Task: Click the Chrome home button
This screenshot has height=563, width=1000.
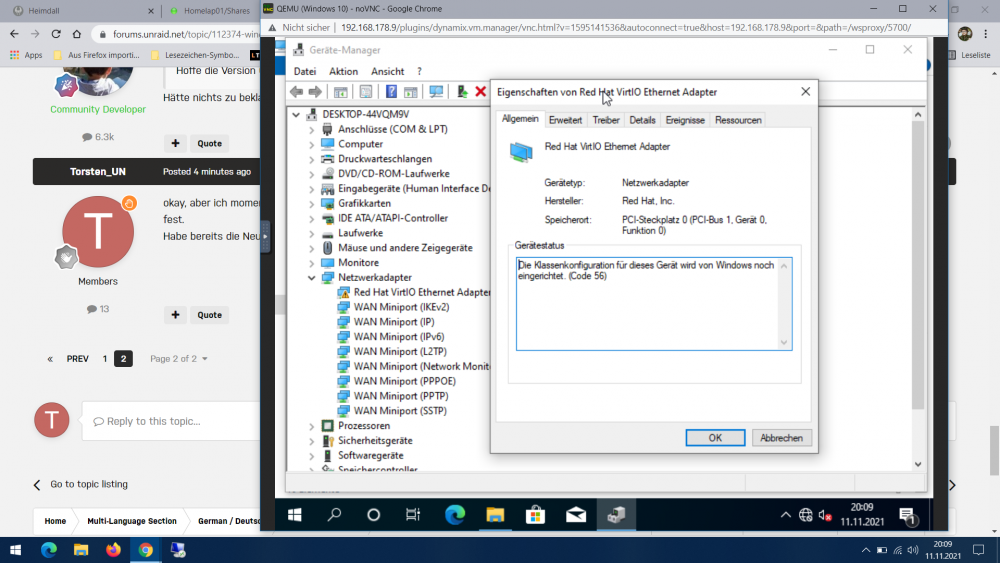Action: coord(77,34)
